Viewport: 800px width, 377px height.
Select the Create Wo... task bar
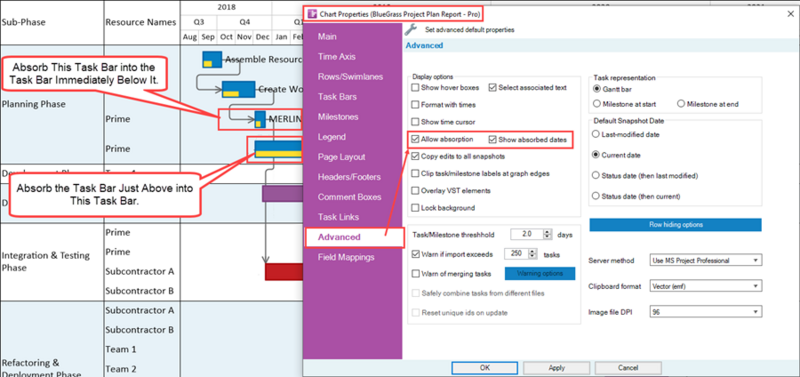click(x=238, y=89)
